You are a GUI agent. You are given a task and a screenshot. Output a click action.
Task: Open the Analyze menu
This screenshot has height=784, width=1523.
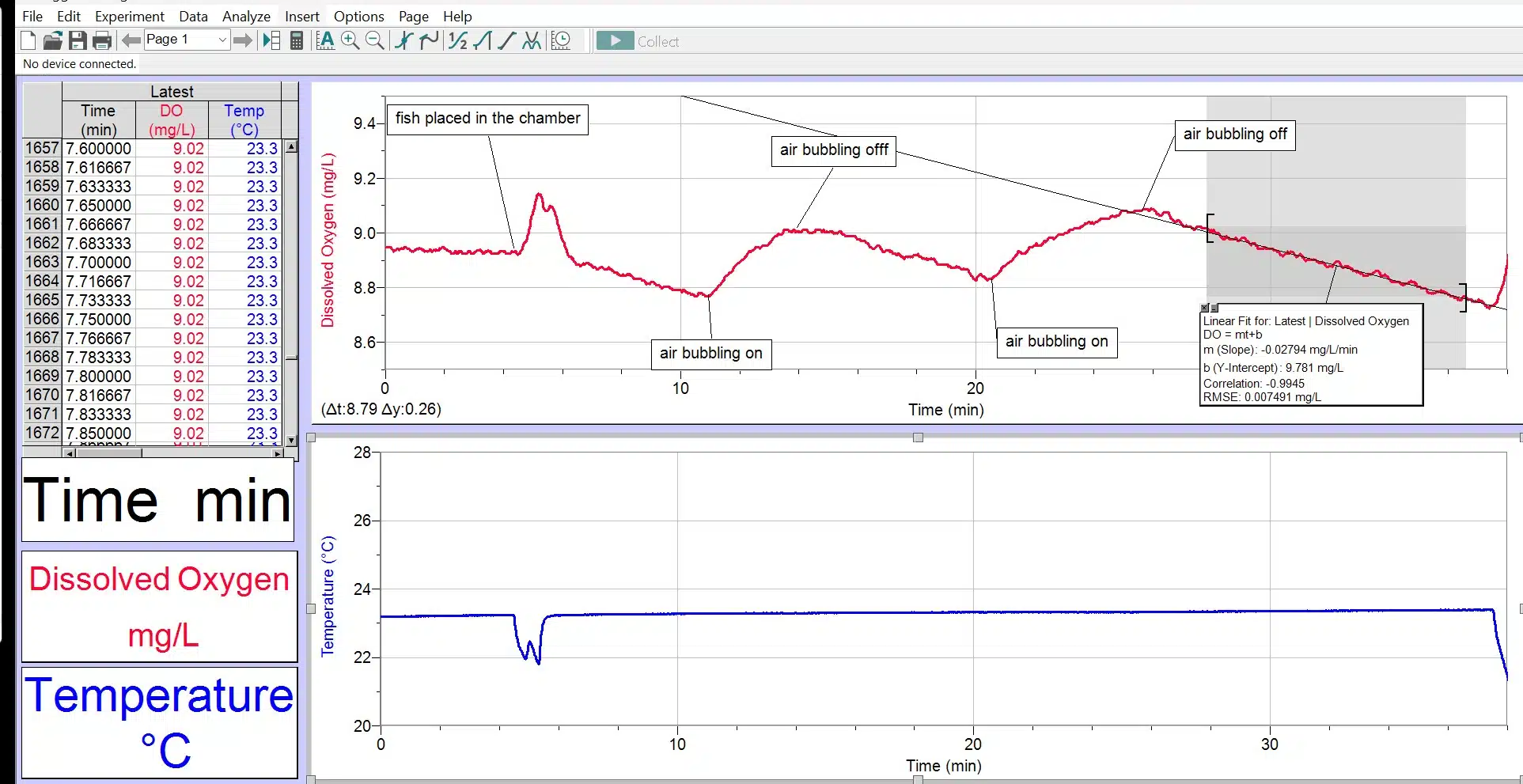(x=246, y=16)
